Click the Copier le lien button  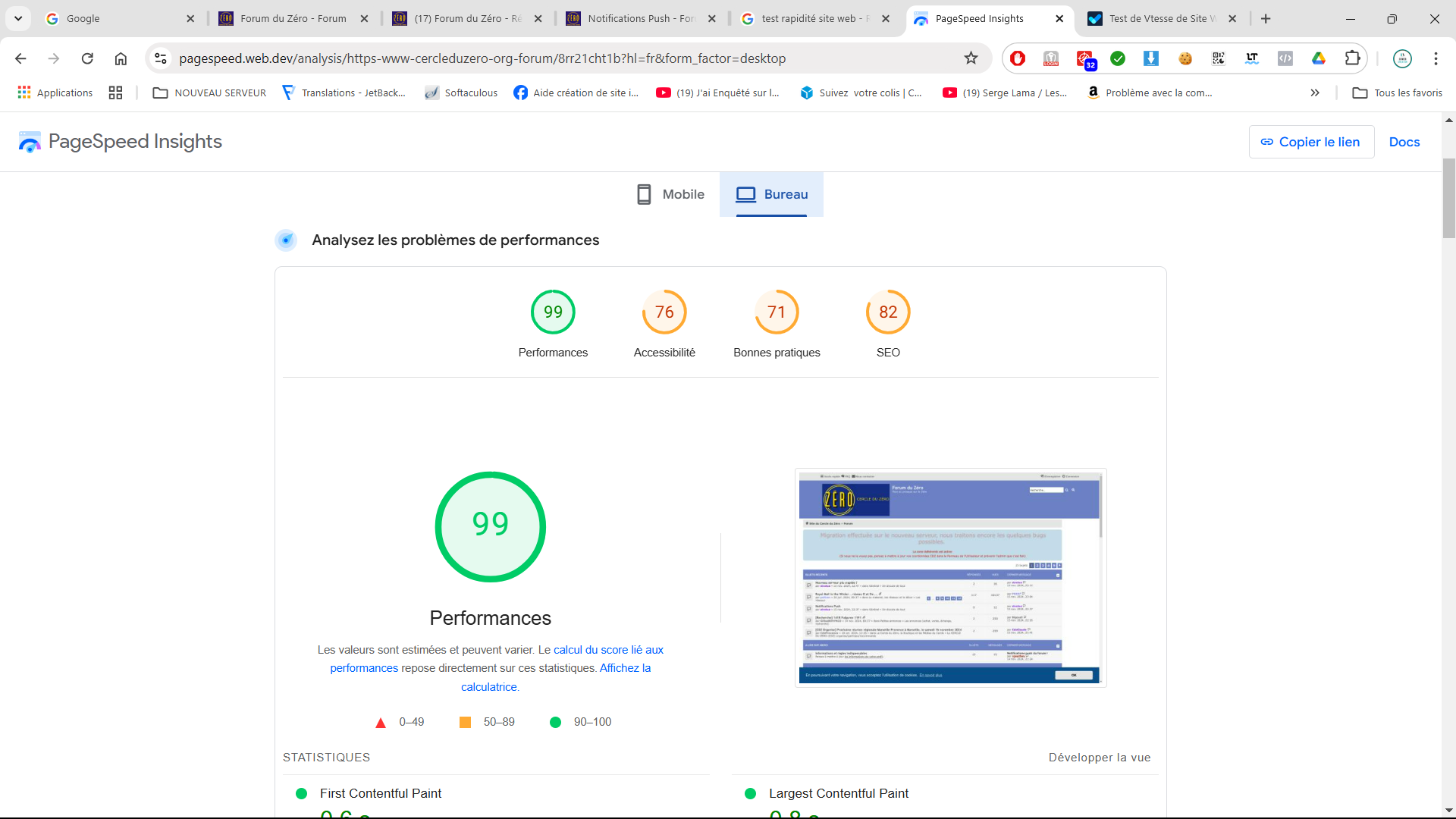[x=1310, y=142]
